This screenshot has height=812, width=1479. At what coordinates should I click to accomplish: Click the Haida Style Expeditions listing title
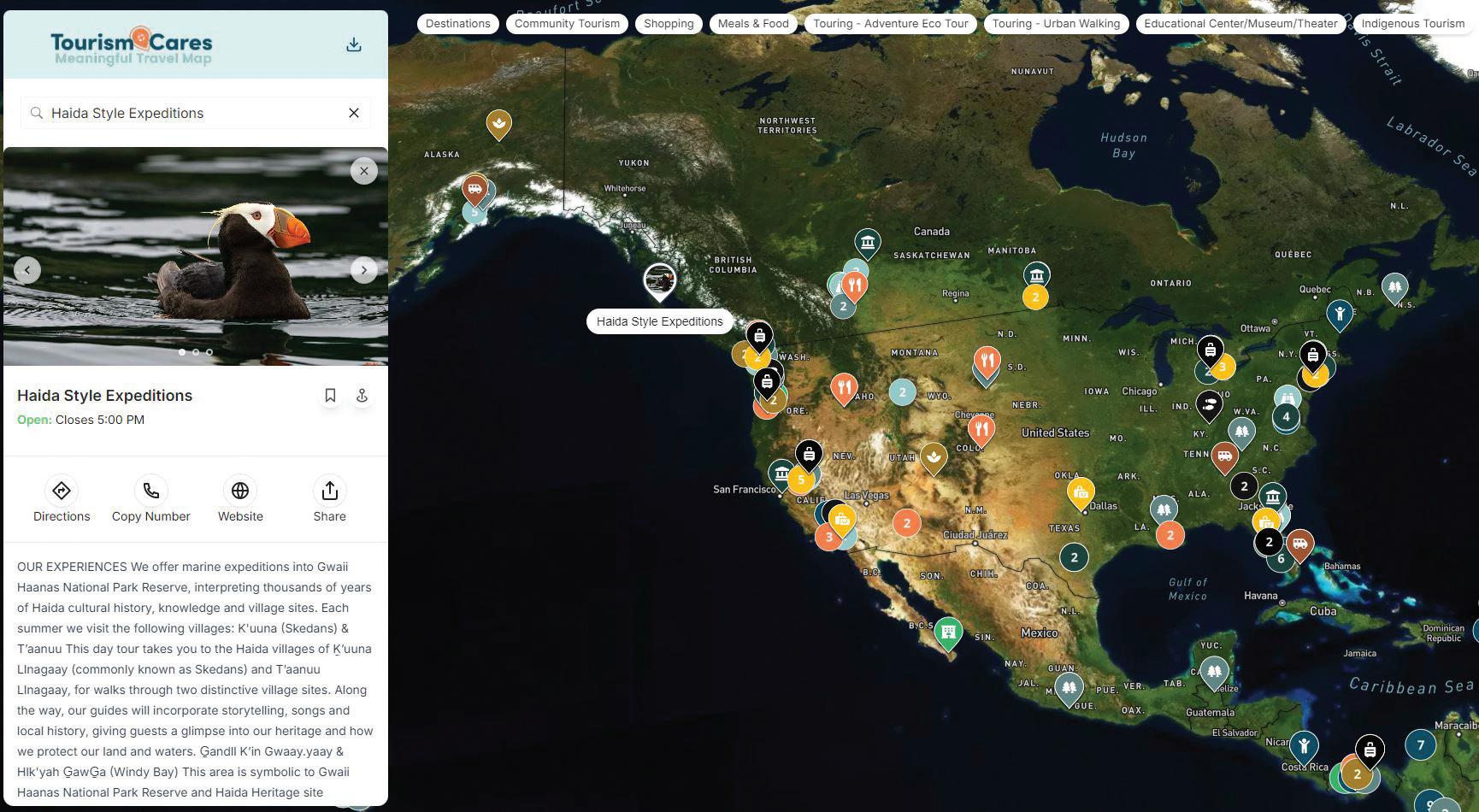(x=104, y=396)
